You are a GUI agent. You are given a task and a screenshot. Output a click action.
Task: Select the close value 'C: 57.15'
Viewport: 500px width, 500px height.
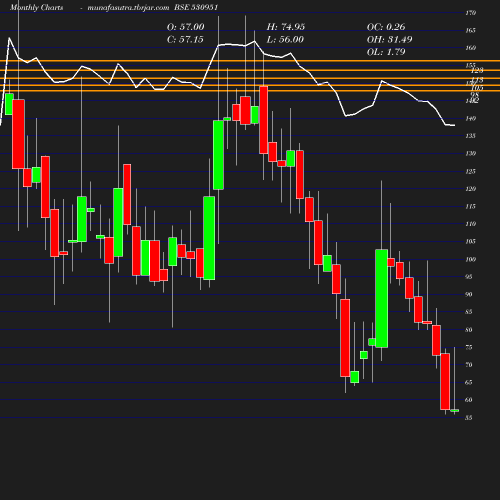pyautogui.click(x=185, y=40)
